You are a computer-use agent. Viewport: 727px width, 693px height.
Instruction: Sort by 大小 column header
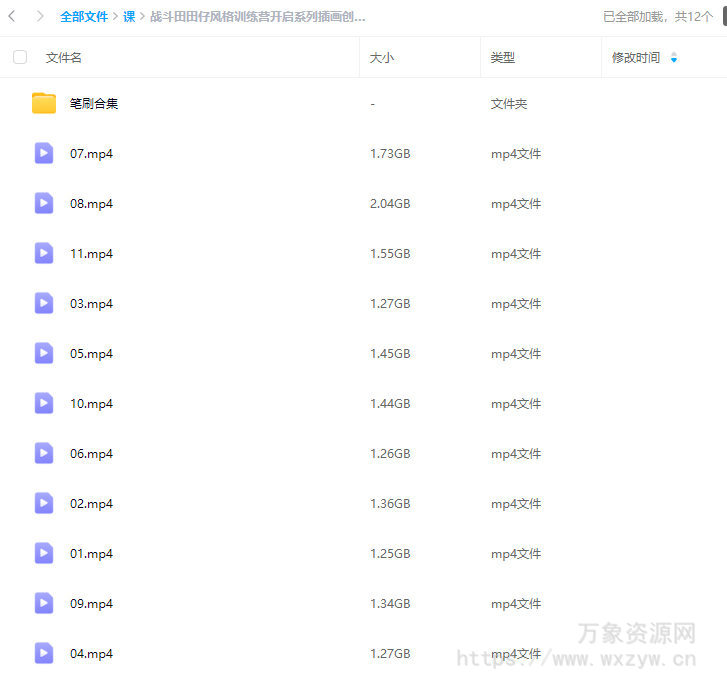(x=382, y=57)
